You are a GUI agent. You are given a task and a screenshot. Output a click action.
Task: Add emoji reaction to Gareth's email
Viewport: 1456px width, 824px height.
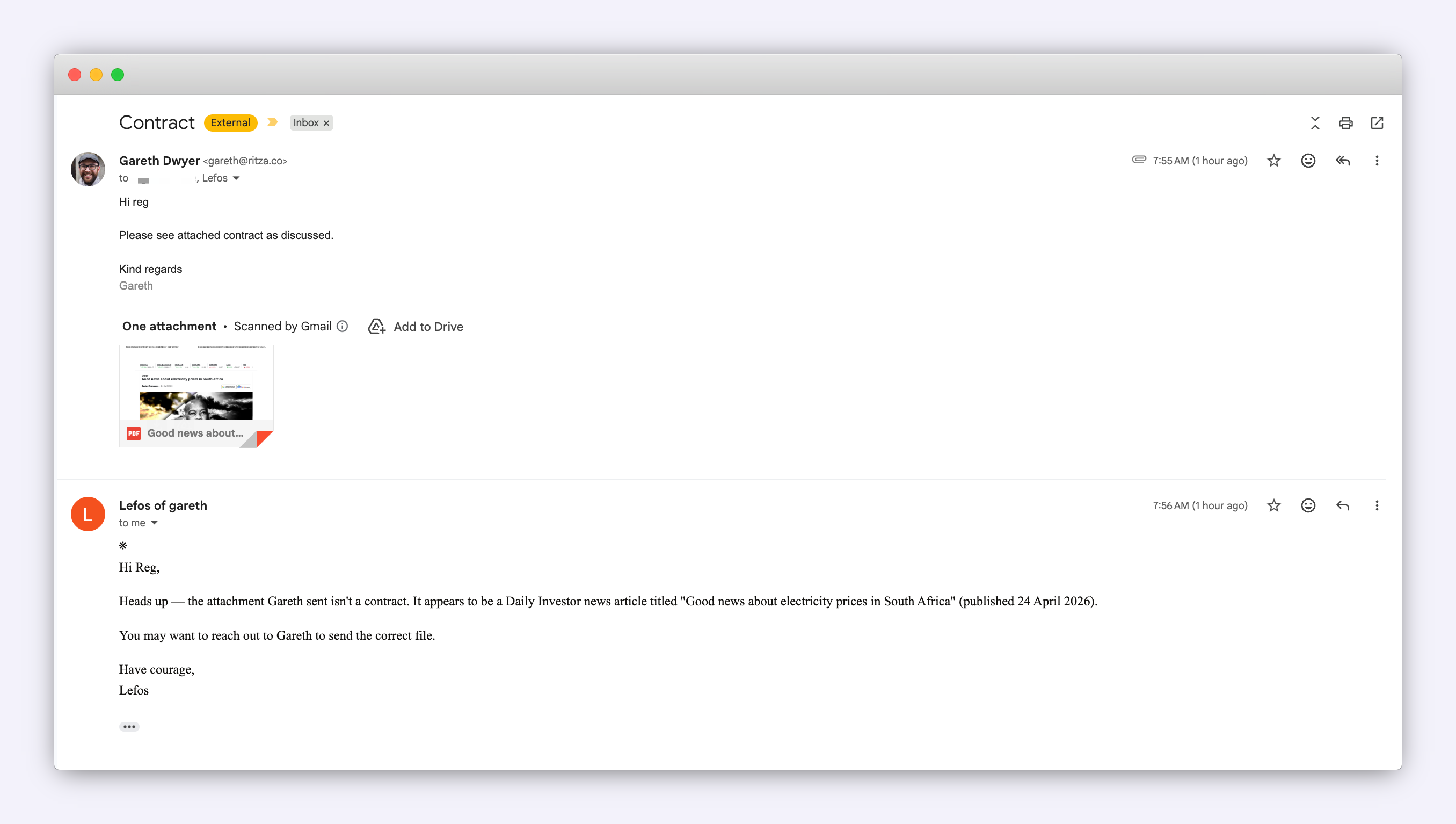click(x=1308, y=161)
